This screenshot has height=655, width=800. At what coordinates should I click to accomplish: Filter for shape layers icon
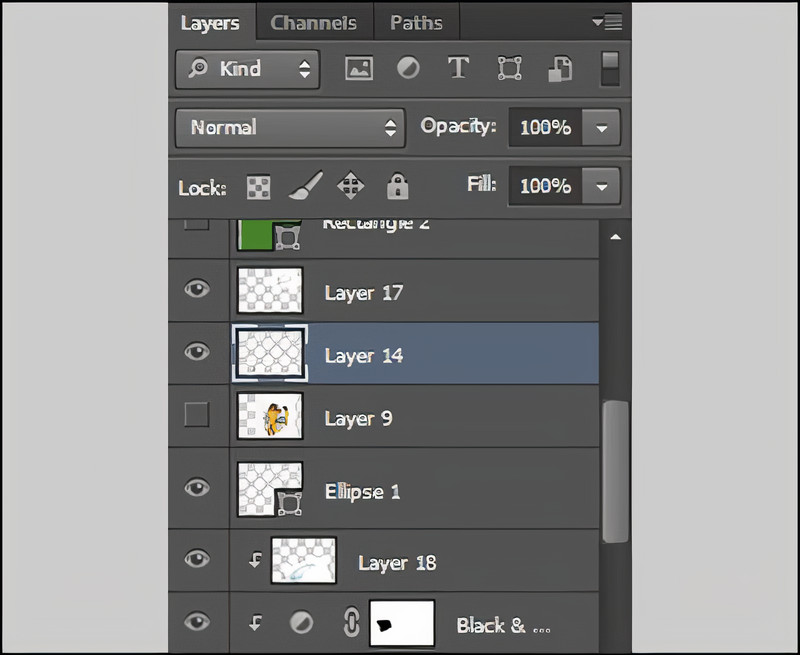click(509, 69)
